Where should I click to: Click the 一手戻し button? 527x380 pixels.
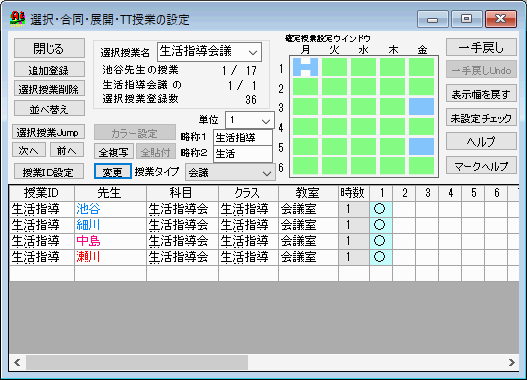click(x=481, y=47)
